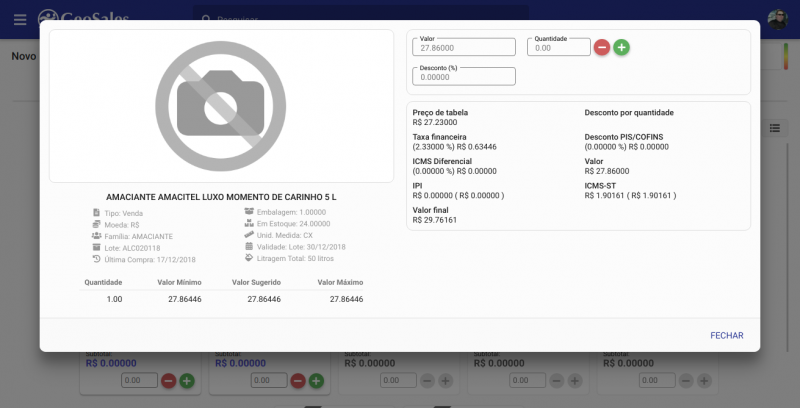The height and width of the screenshot is (408, 800).
Task: Click the Valor final label
Action: [x=431, y=210]
